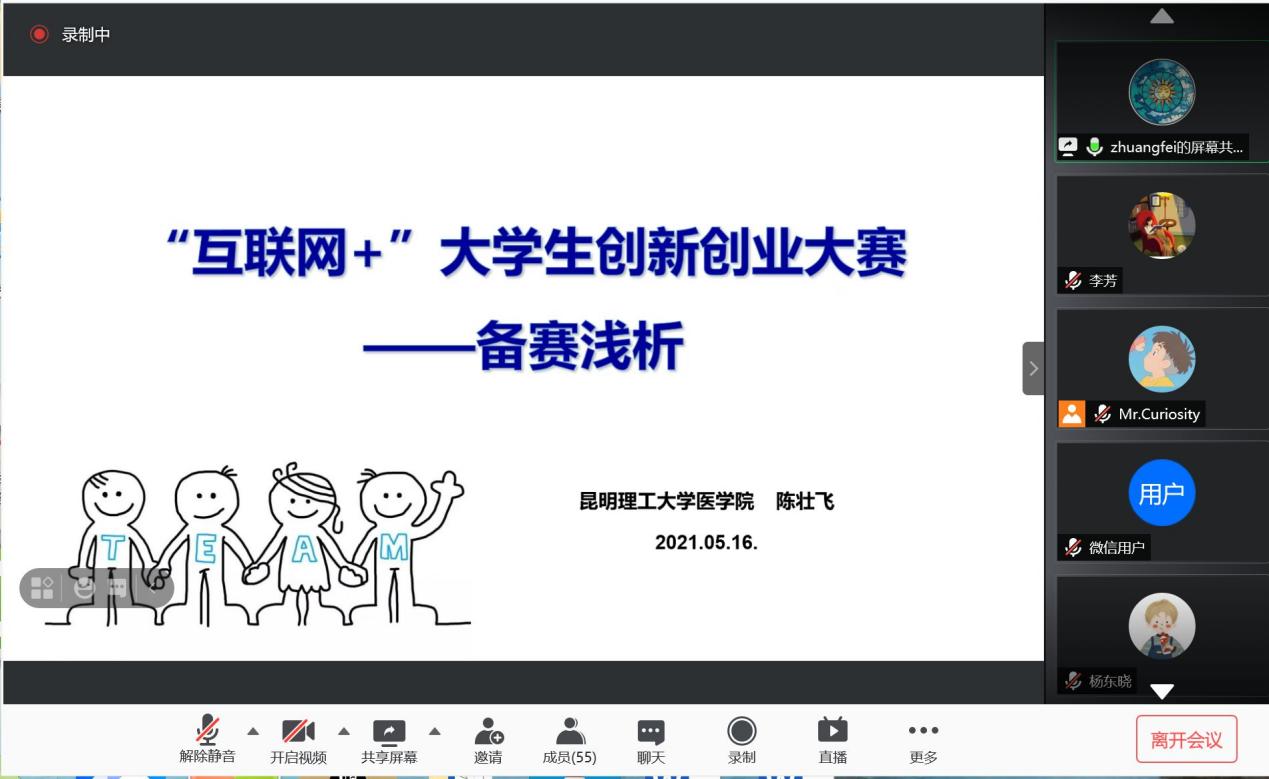
Task: Click slide subtitle ——备赛浅析
Action: (523, 348)
